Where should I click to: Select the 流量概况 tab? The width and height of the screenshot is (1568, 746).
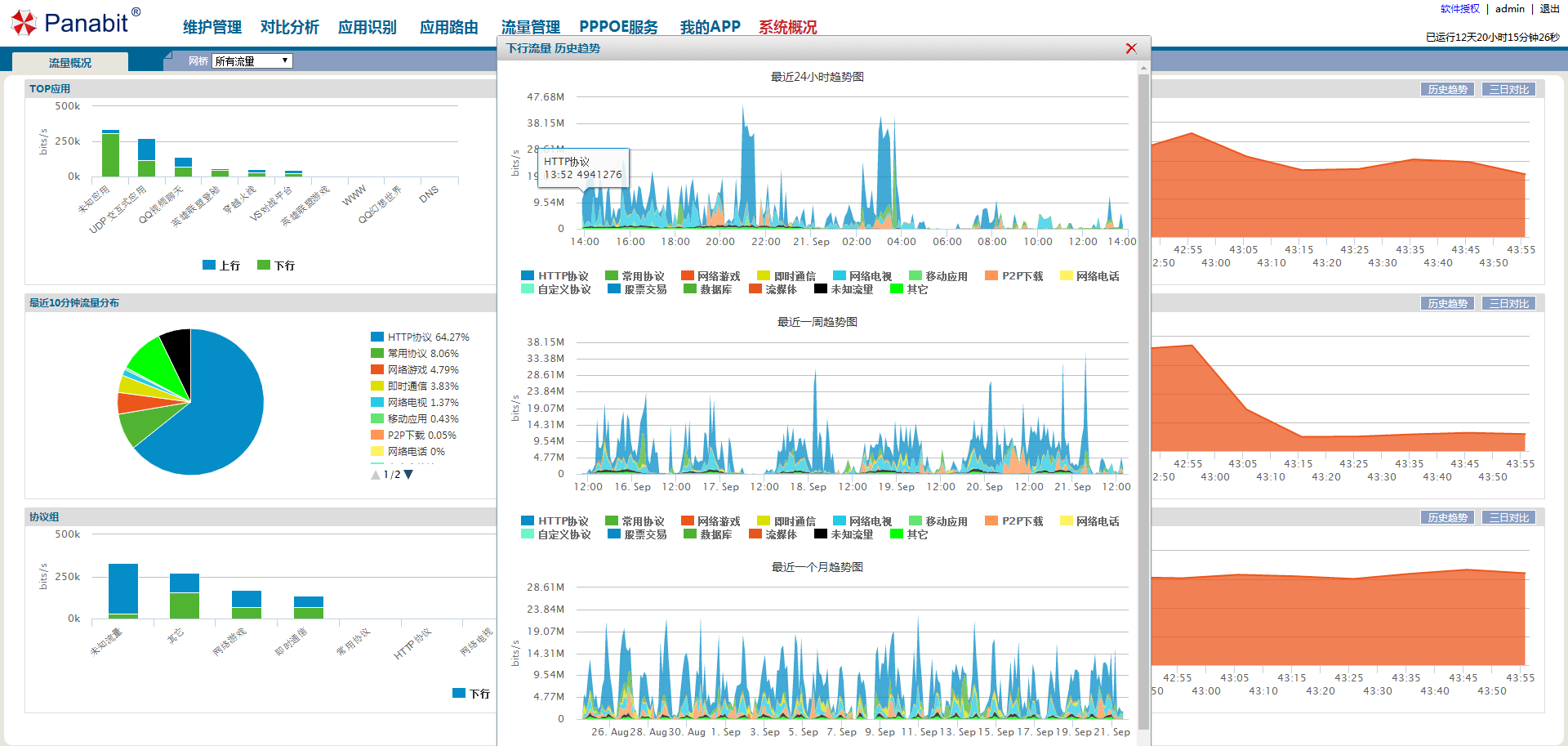pyautogui.click(x=70, y=62)
